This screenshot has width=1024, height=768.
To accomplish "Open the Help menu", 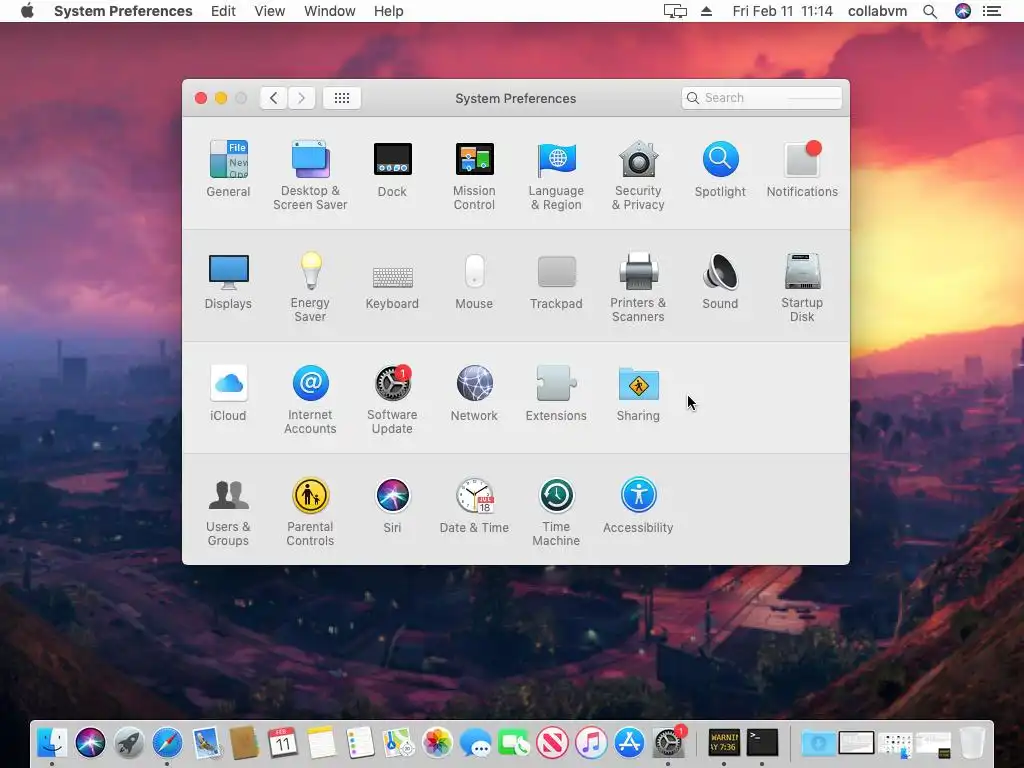I will pos(389,11).
